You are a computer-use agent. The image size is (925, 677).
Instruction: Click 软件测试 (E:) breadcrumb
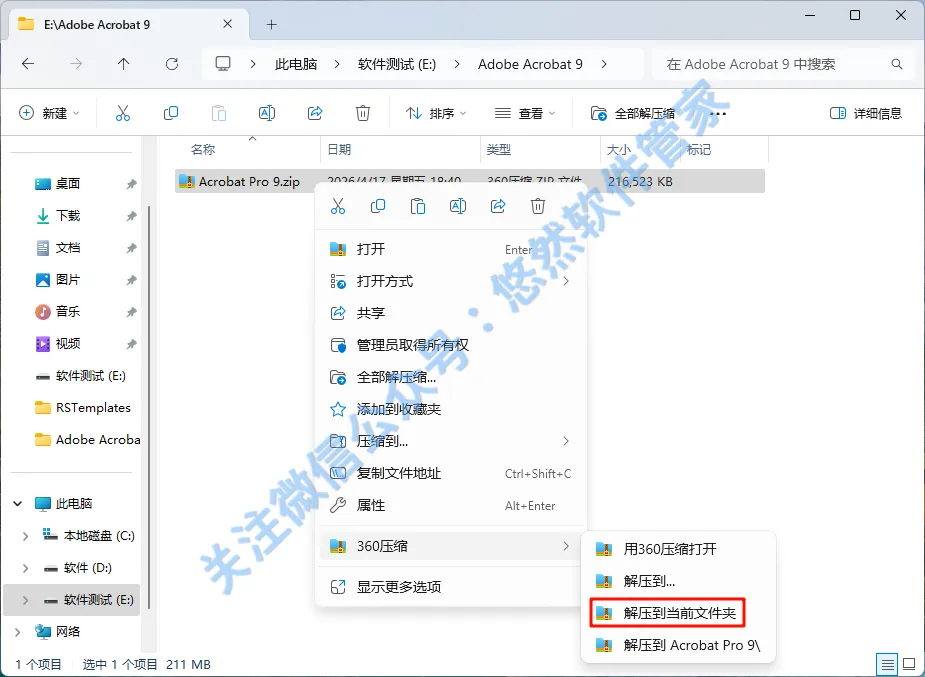pyautogui.click(x=397, y=64)
